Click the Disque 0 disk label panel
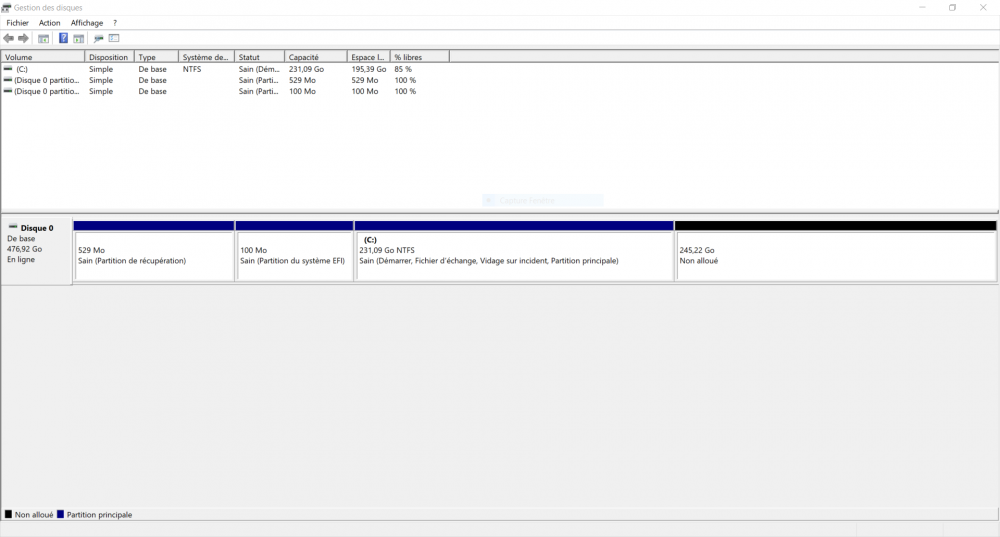 point(37,250)
